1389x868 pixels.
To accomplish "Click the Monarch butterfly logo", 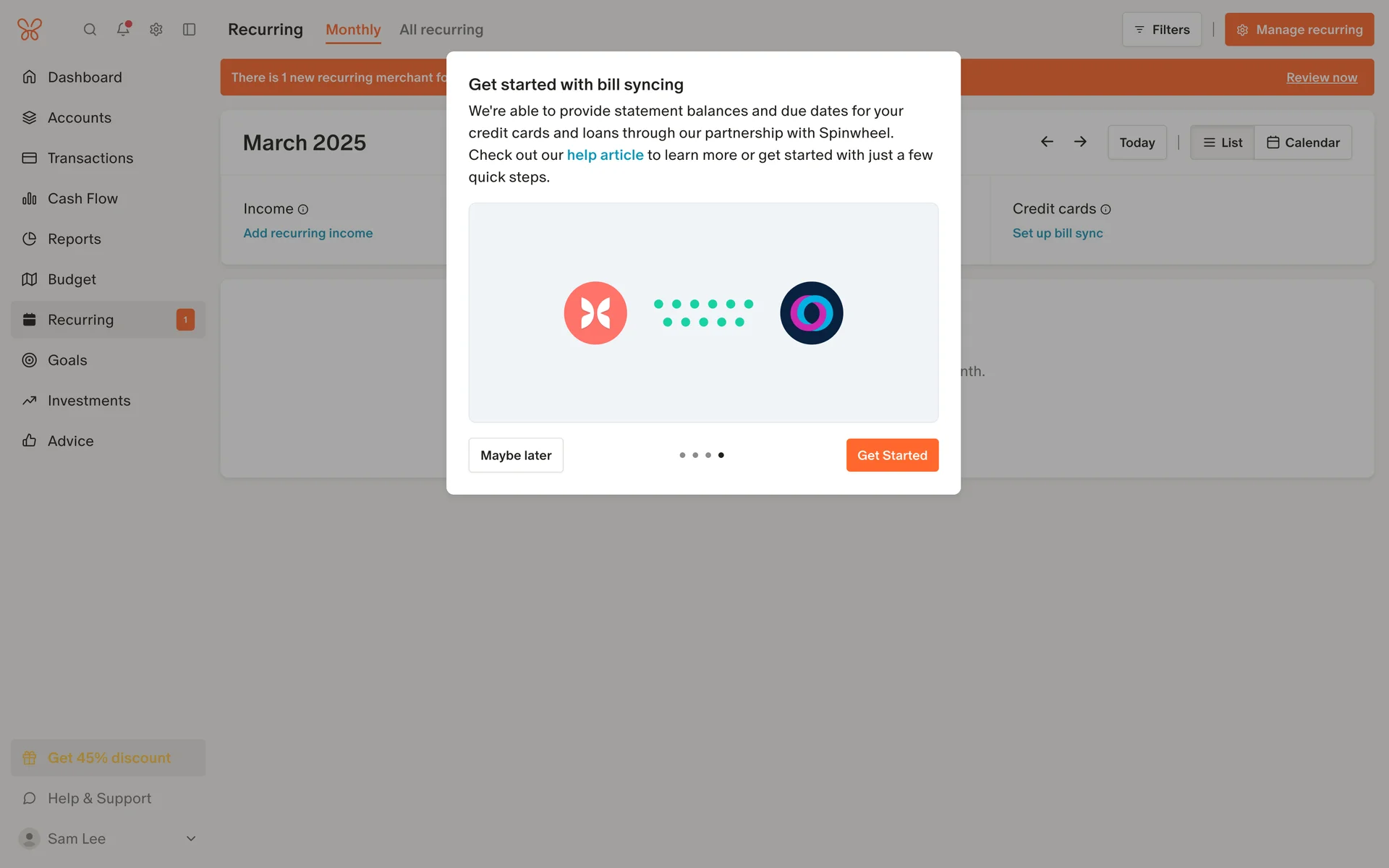I will [x=30, y=30].
